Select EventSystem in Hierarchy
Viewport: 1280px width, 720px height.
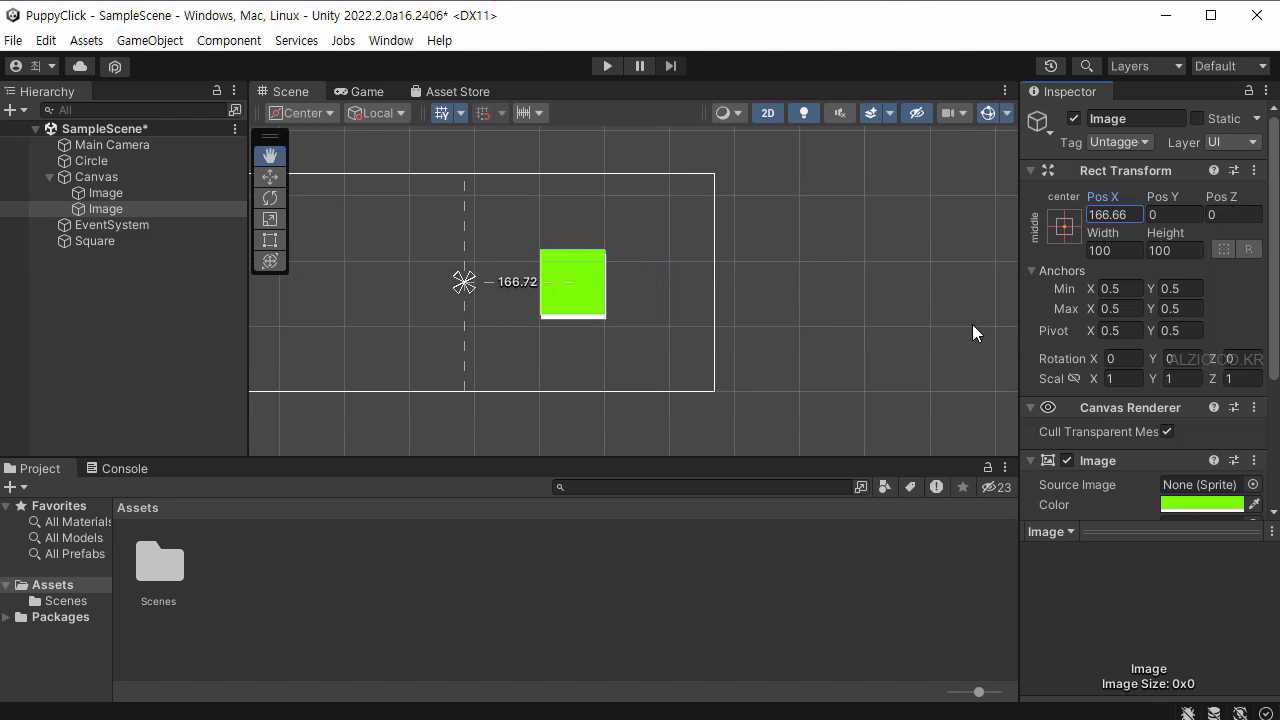(x=112, y=225)
